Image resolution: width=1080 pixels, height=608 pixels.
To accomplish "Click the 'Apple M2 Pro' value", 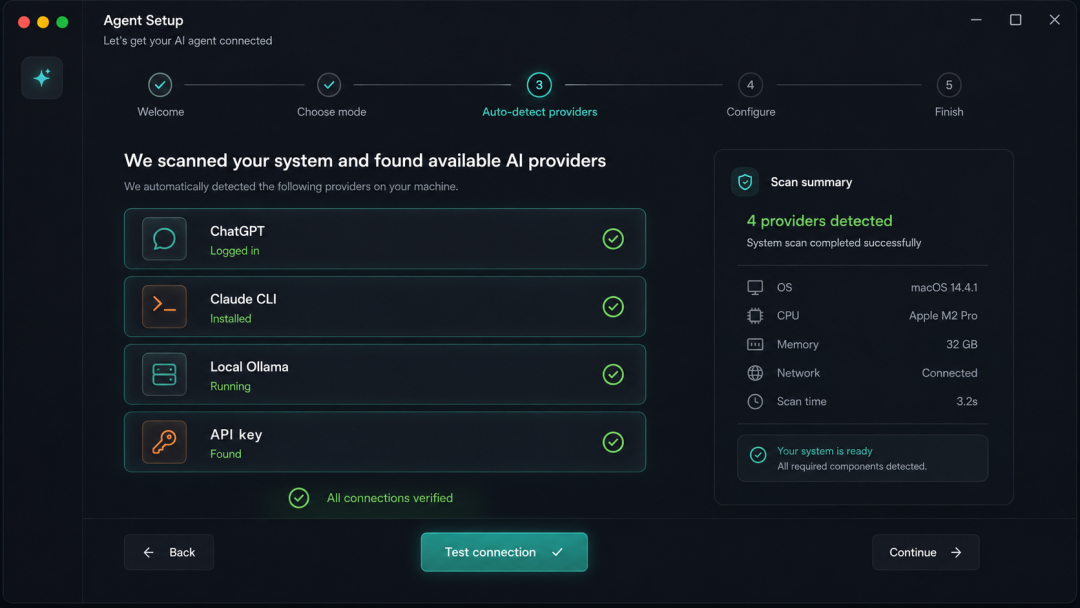I will click(x=943, y=315).
